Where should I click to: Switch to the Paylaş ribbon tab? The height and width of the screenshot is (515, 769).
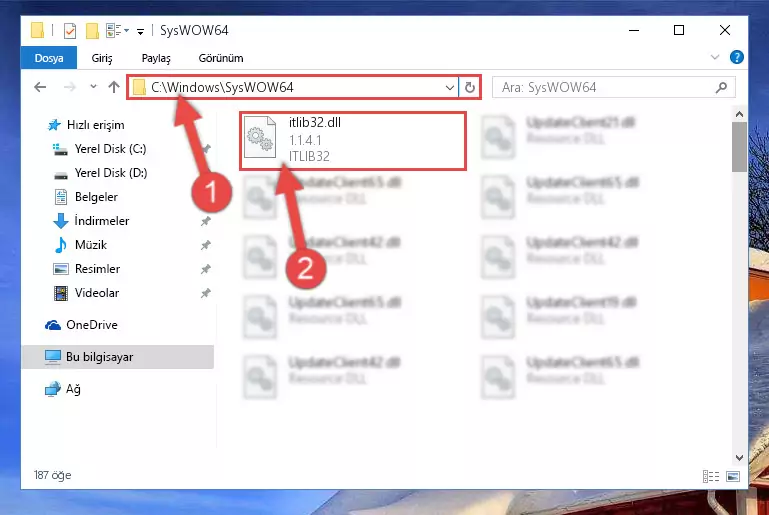[156, 58]
